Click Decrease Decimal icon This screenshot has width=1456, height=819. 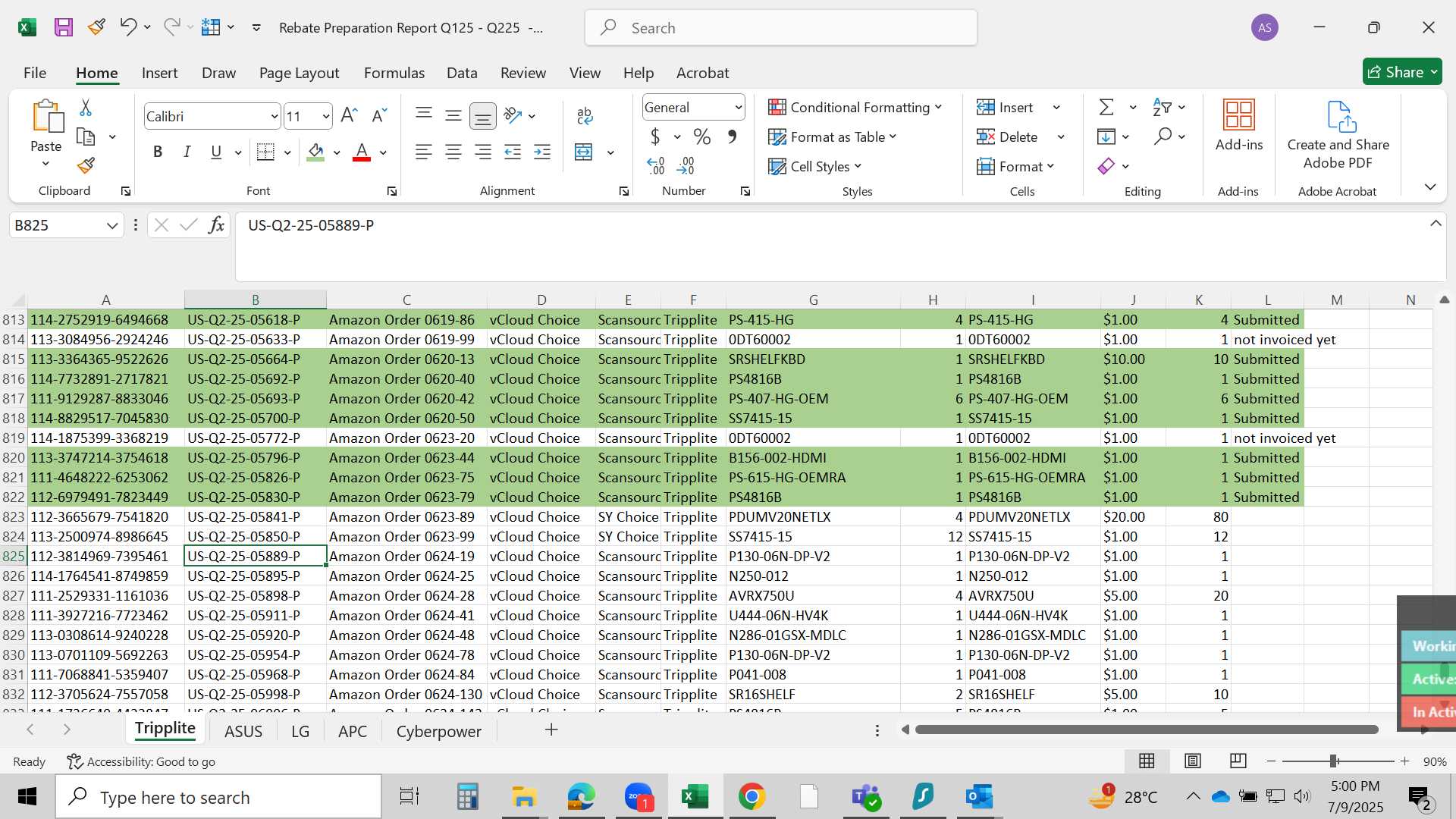click(x=686, y=165)
